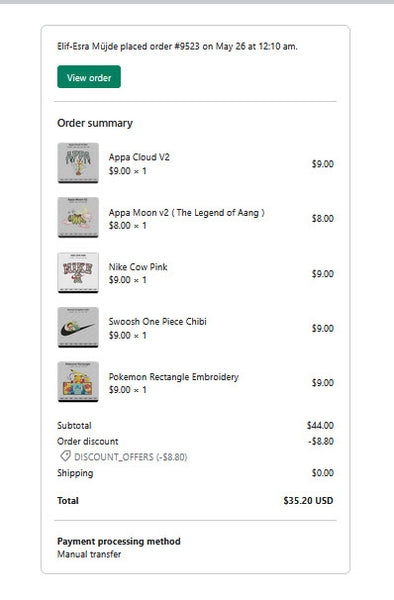
Task: Click the discount tag icon next to DISCOUNT_OFFERS
Action: (x=65, y=456)
